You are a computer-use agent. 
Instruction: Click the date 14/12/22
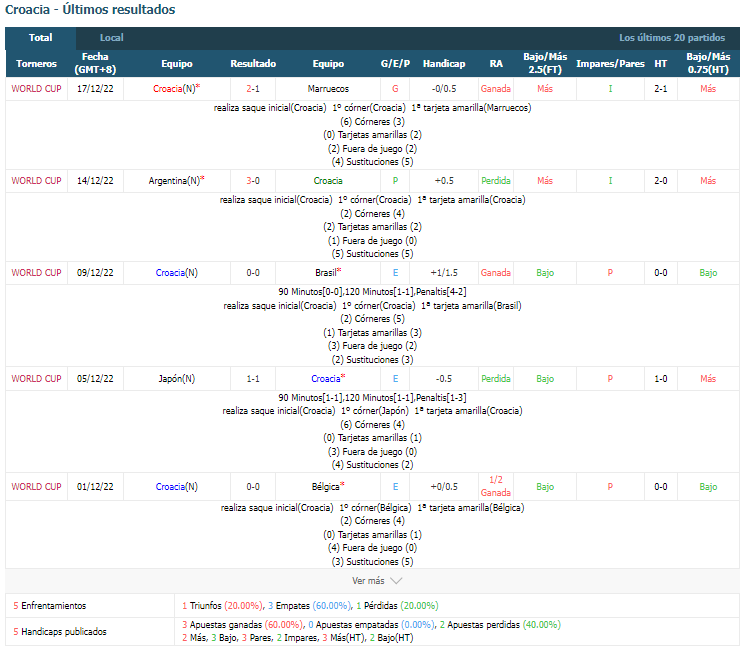[x=95, y=181]
